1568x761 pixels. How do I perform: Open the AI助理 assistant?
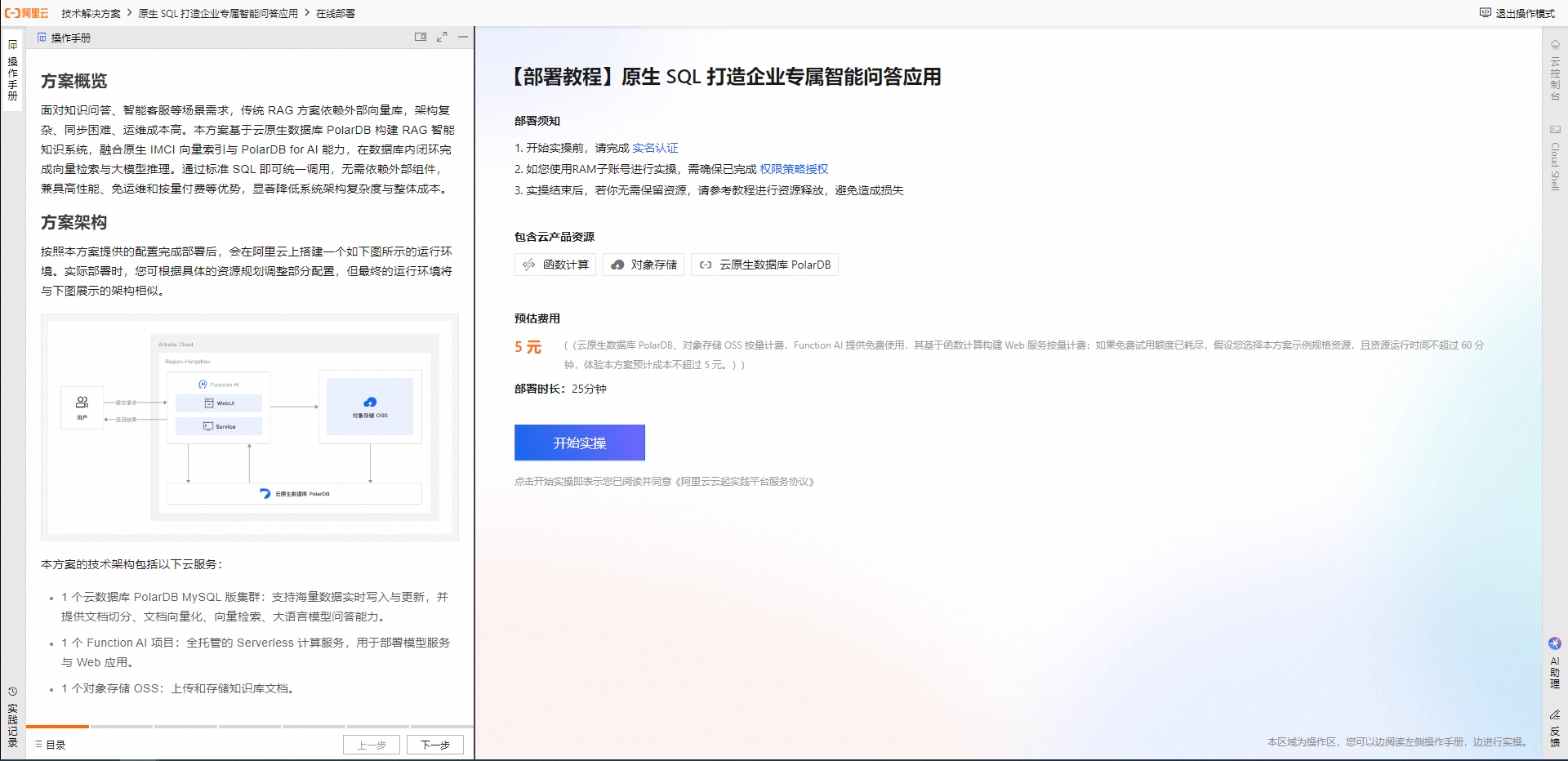click(1556, 663)
